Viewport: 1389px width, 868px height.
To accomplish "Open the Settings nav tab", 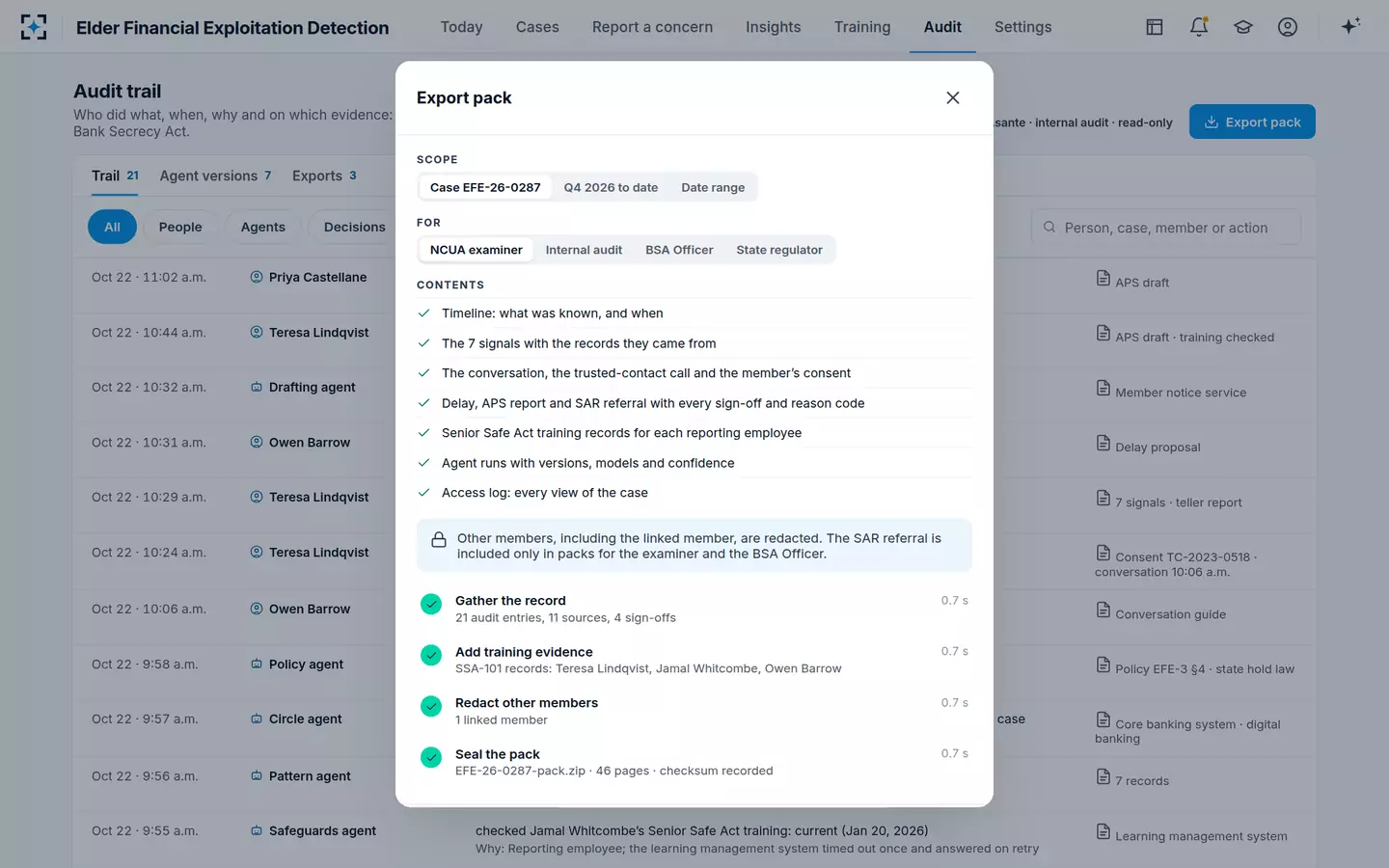I will (x=1023, y=27).
